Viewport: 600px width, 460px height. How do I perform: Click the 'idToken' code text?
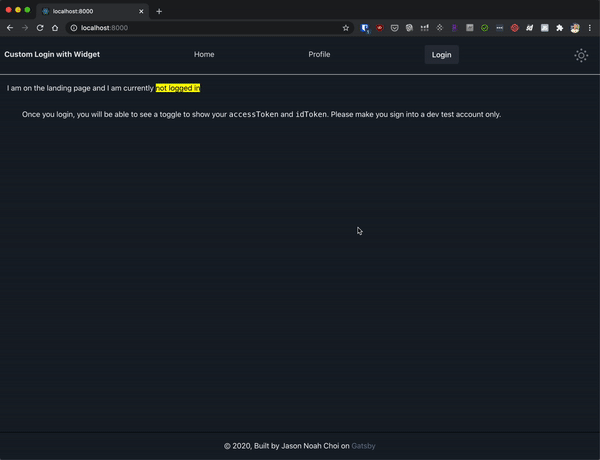pyautogui.click(x=311, y=114)
